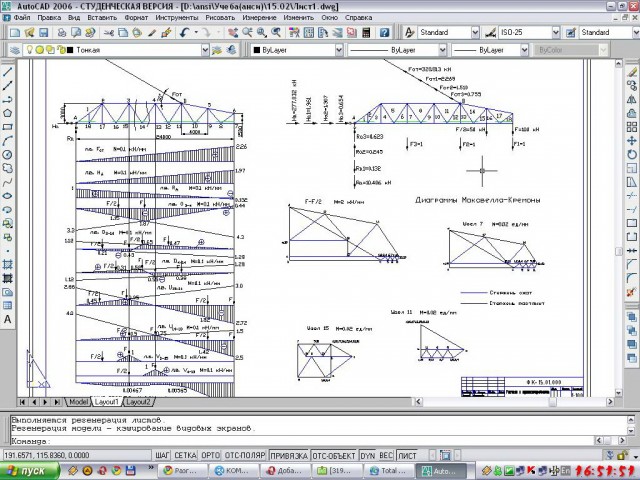
Task: Click the Layer Previous icon
Action: pyautogui.click(x=231, y=50)
